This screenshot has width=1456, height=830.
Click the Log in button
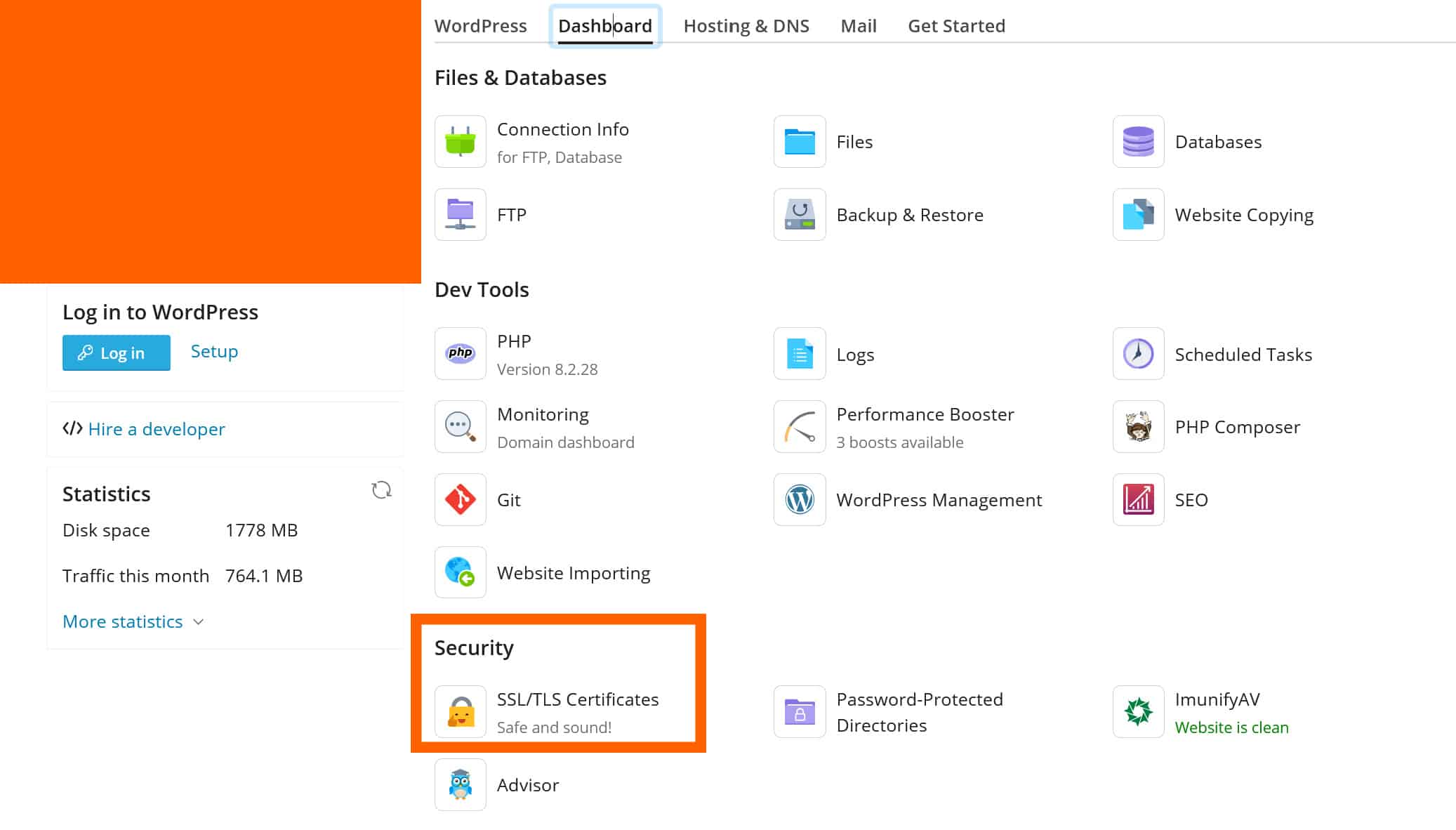117,353
